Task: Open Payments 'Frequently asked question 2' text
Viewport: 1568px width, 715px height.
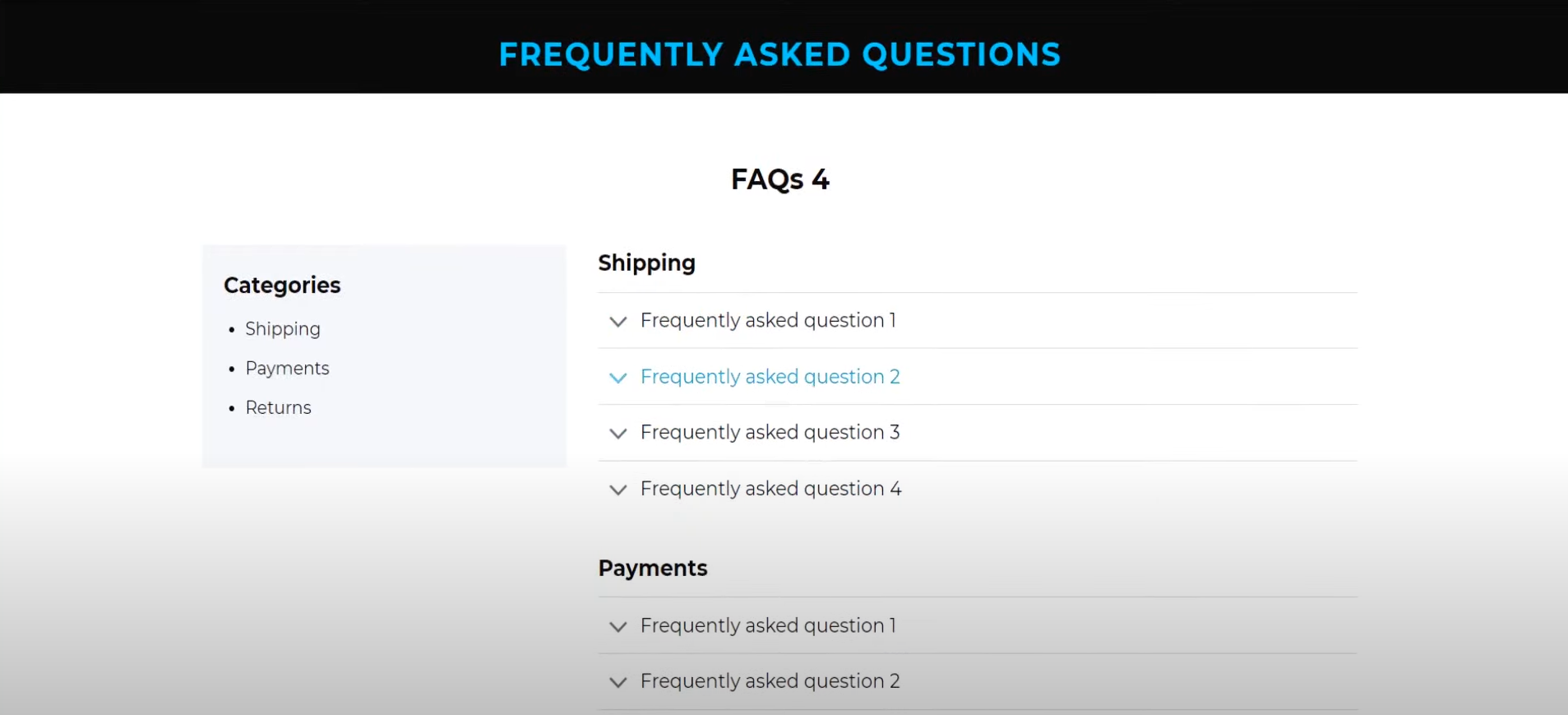Action: pyautogui.click(x=770, y=681)
